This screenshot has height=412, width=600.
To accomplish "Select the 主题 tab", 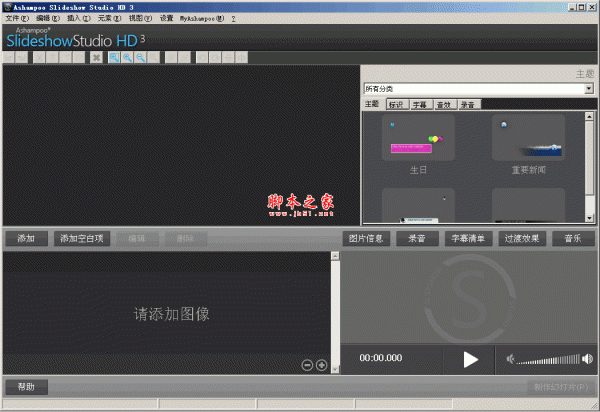I will [x=372, y=104].
